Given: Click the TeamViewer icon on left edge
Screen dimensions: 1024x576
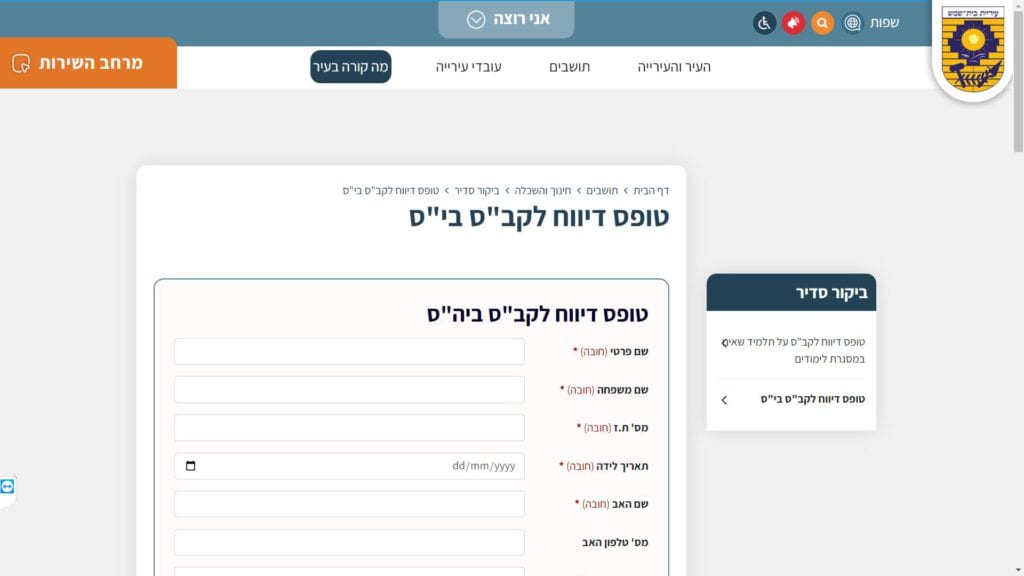Looking at the screenshot, I should [x=8, y=486].
